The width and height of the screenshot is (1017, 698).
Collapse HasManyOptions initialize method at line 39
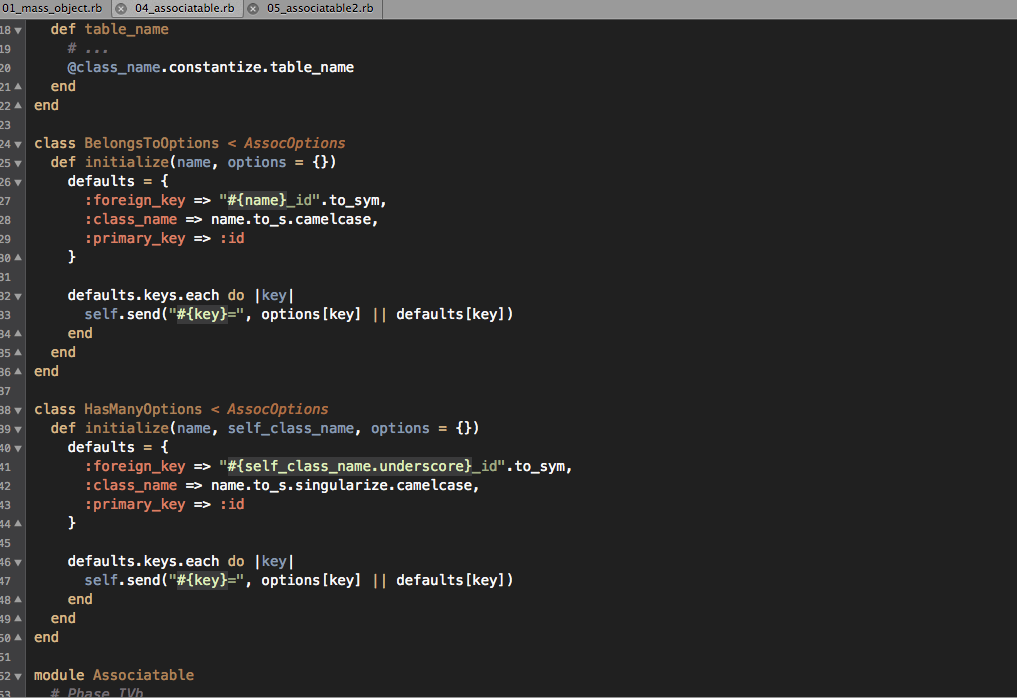[18, 429]
